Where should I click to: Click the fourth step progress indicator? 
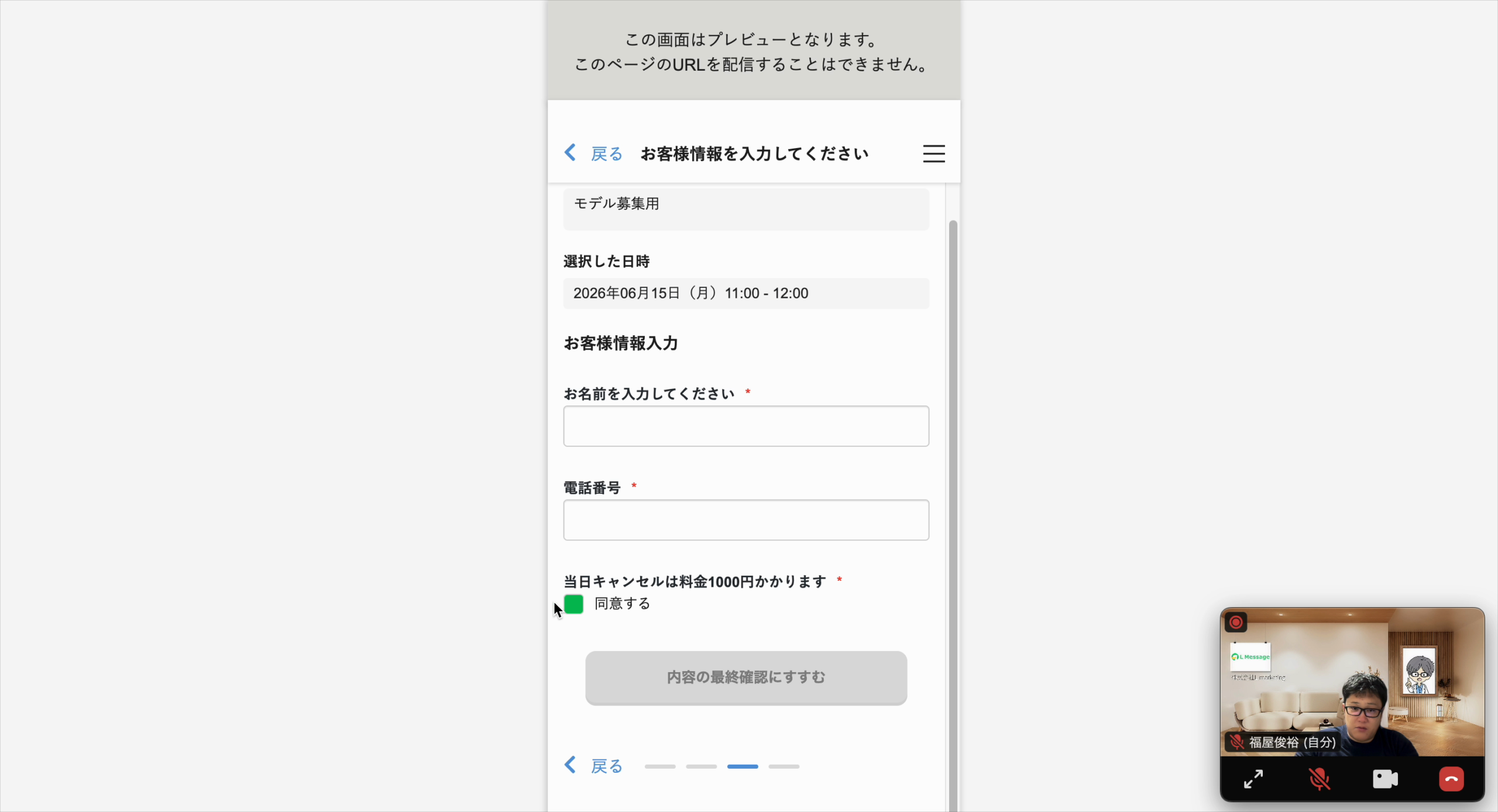click(x=784, y=766)
